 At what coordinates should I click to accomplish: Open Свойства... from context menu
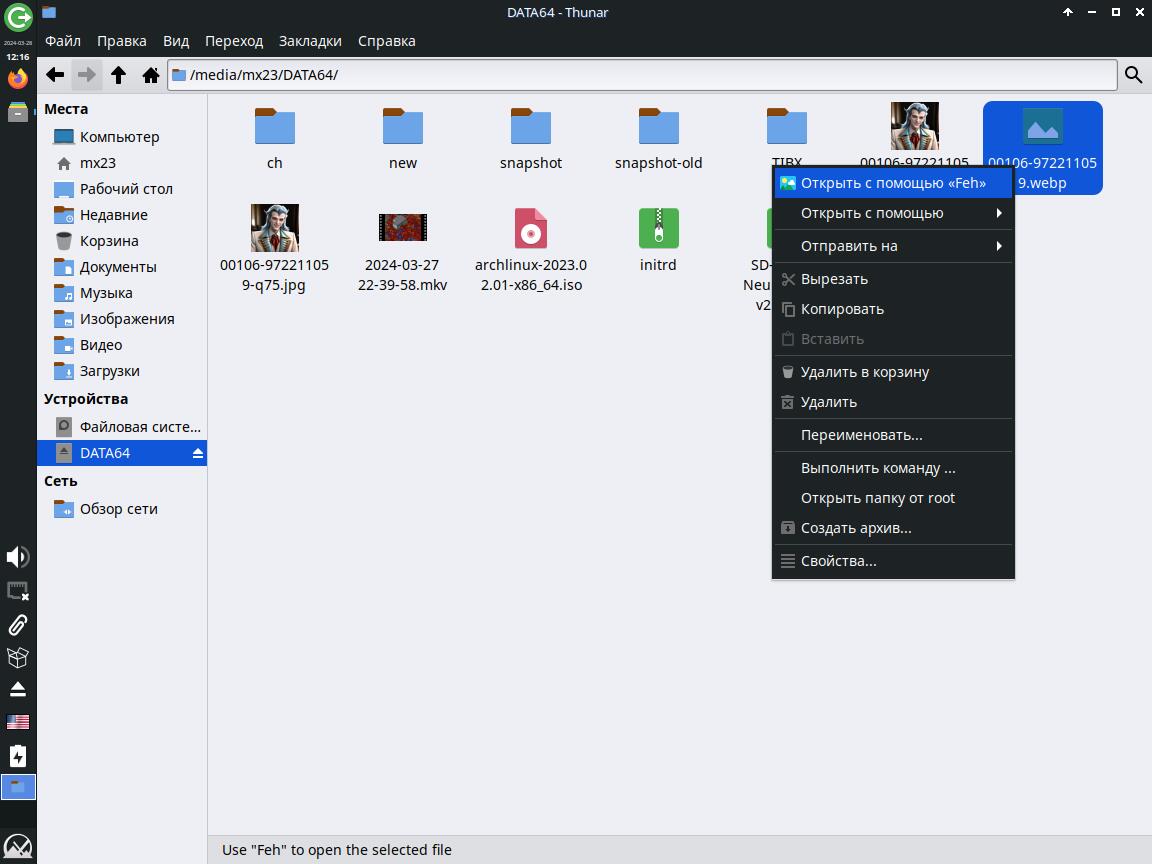pos(893,561)
